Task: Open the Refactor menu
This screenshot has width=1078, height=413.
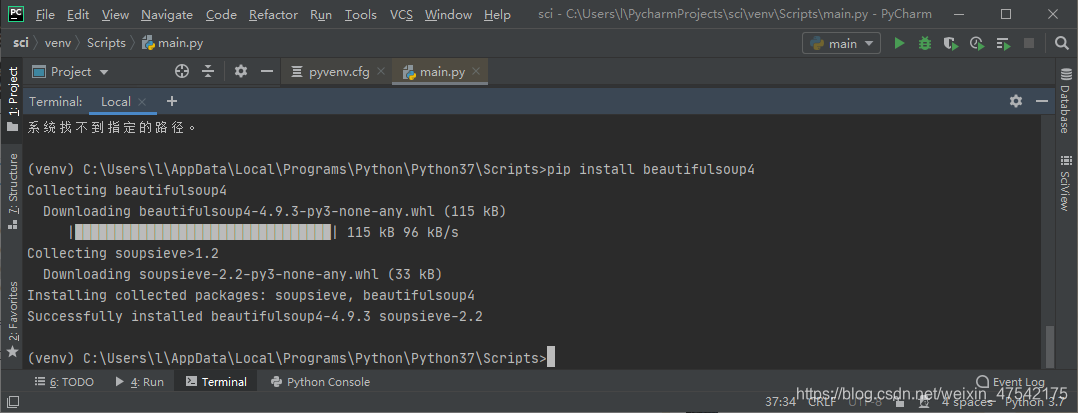Action: pos(274,14)
